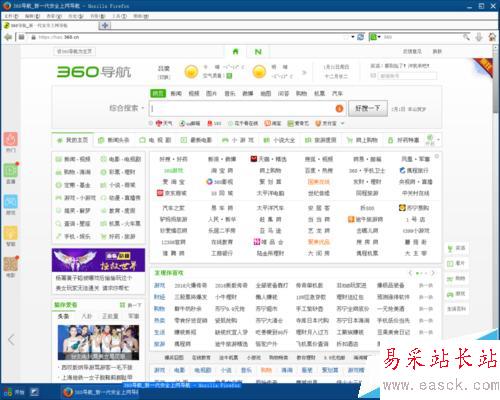This screenshot has height=400, width=500.
Task: Click the 好搜一下 search button
Action: (x=368, y=108)
